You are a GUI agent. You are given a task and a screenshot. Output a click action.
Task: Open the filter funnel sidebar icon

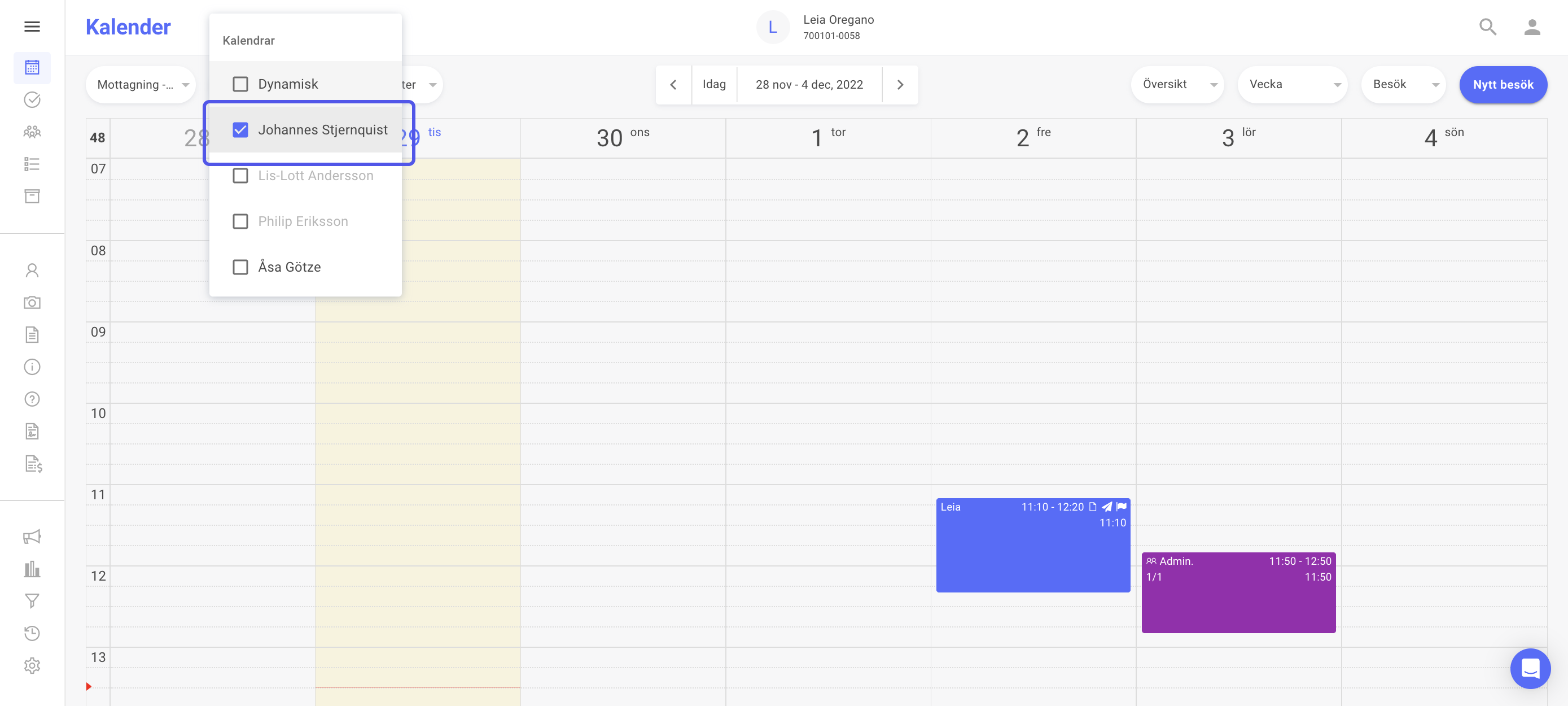coord(32,601)
